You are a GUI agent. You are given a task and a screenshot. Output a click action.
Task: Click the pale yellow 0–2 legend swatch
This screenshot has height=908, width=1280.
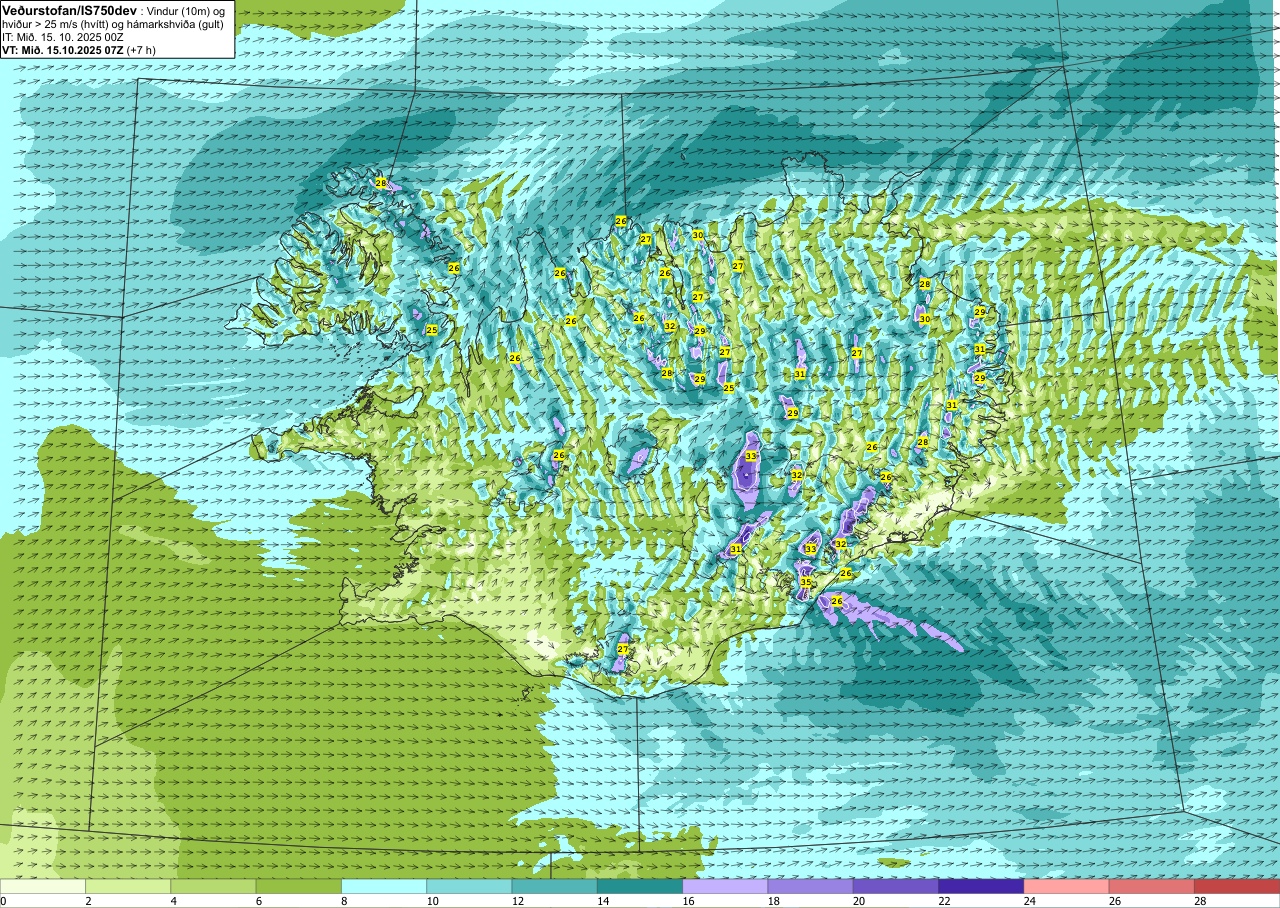click(x=43, y=886)
